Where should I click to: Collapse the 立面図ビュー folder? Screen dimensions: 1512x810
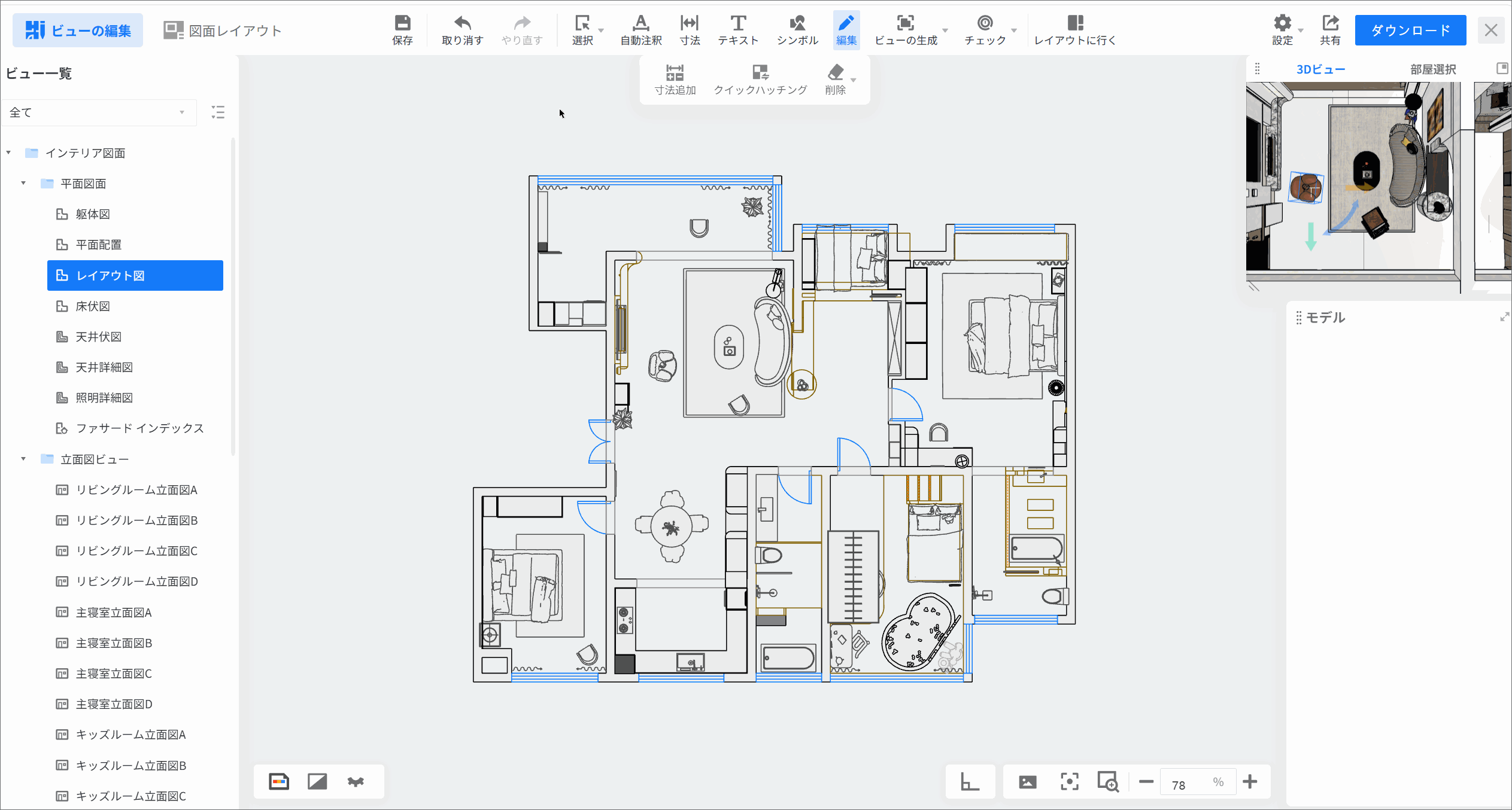23,459
